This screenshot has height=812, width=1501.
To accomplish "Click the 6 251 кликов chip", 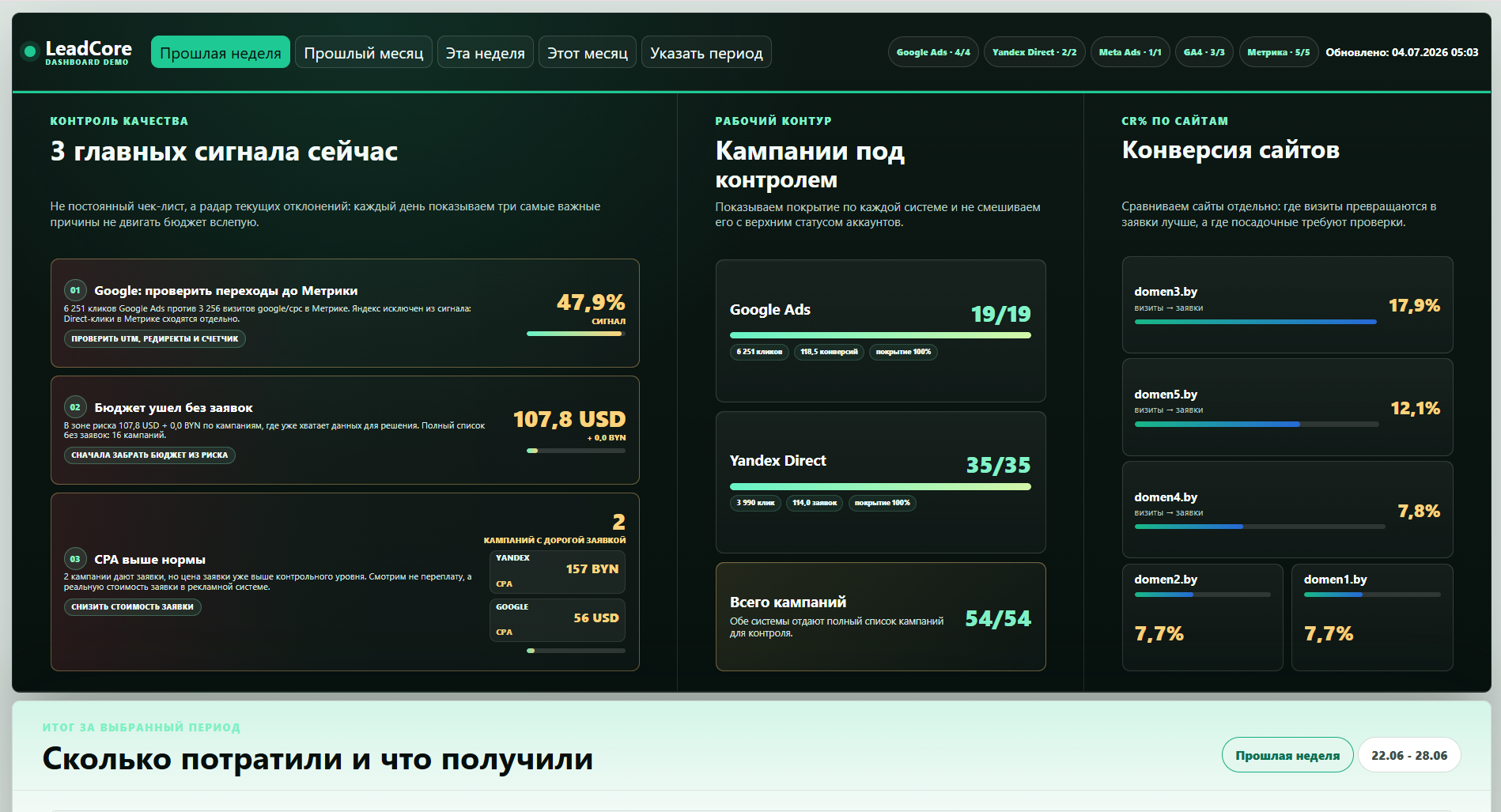I will click(x=759, y=352).
